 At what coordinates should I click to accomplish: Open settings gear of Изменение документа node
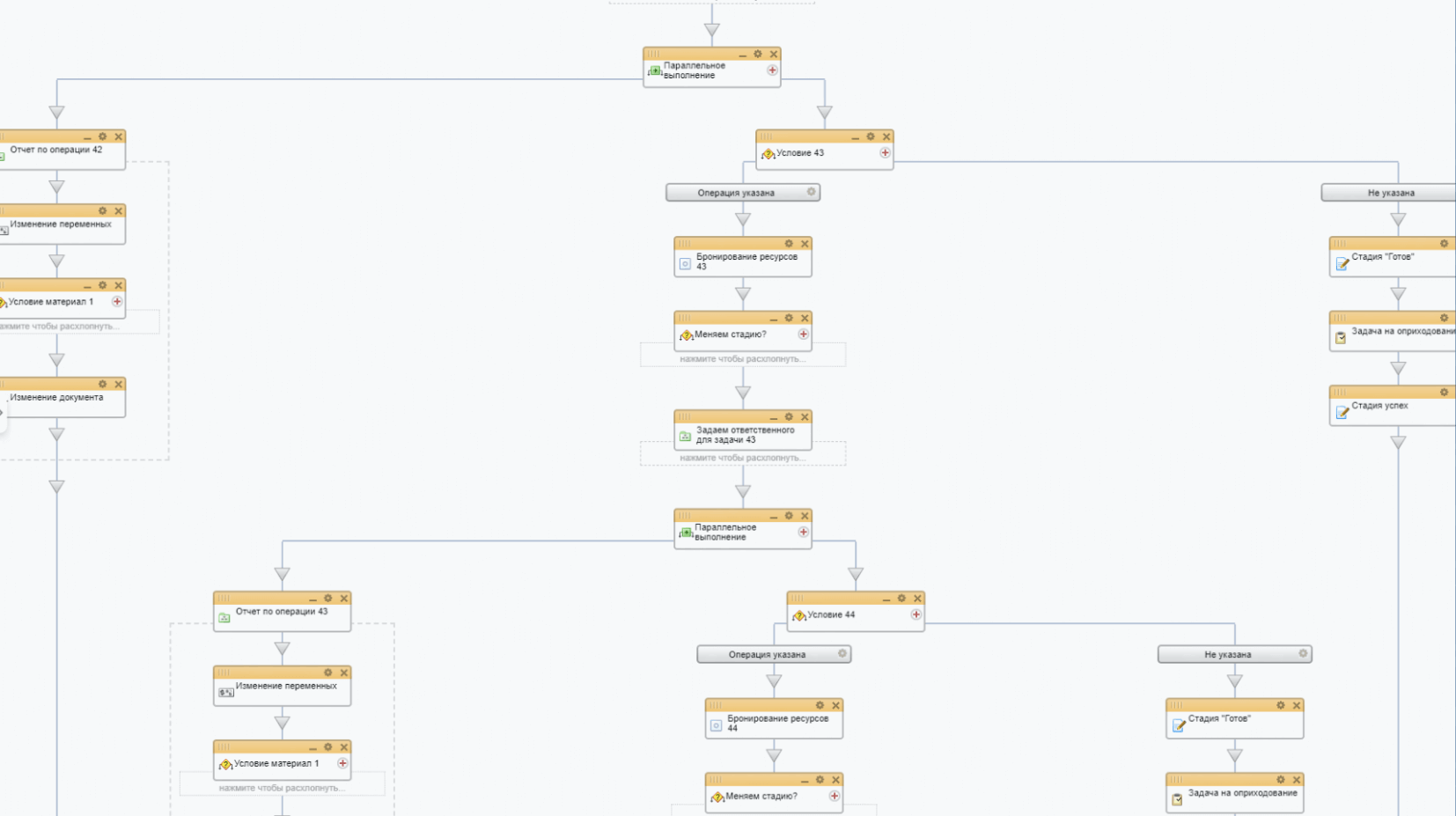coord(103,384)
